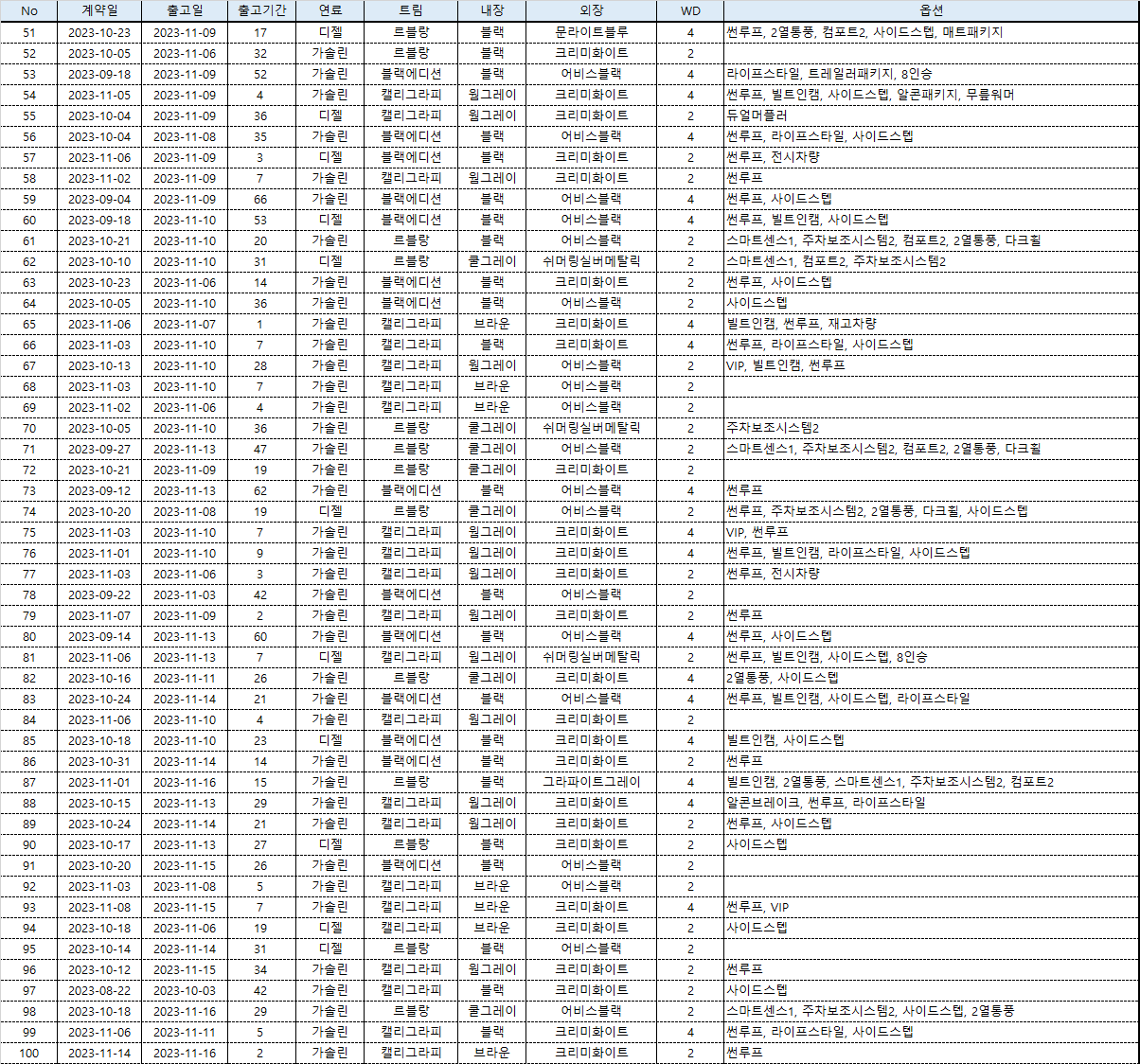
Task: Click the 브라운 interior cell in row 65
Action: coord(491,324)
